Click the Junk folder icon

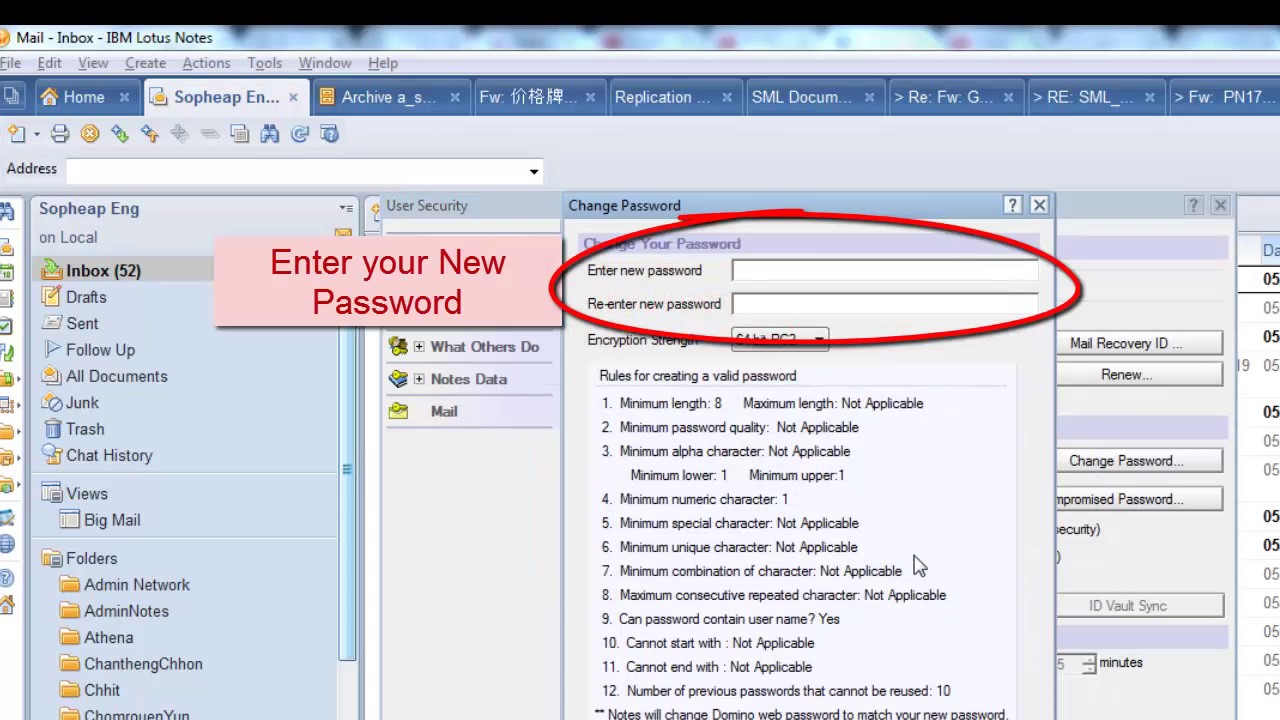coord(50,402)
